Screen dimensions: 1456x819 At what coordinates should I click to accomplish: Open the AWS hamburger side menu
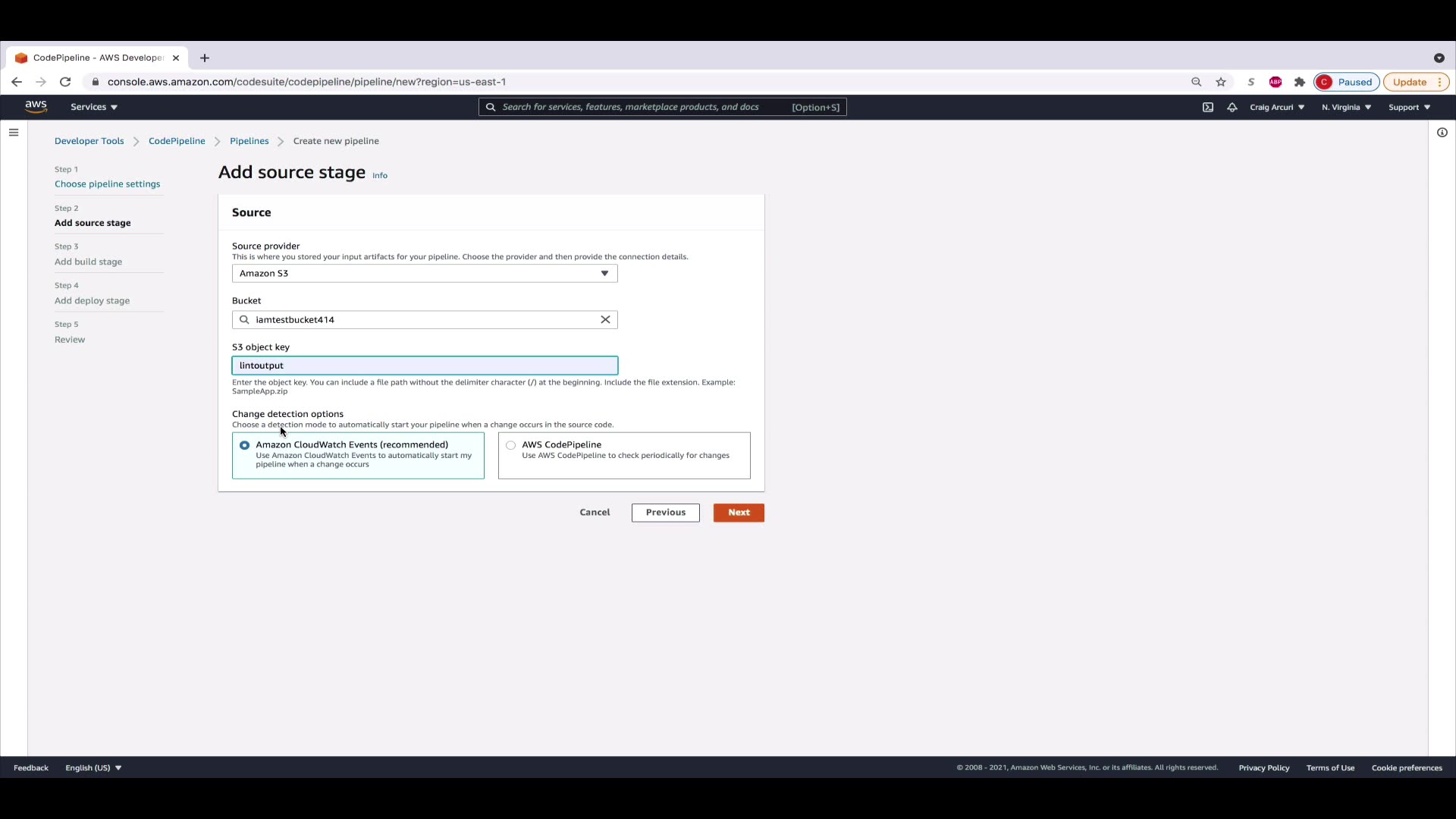click(14, 133)
